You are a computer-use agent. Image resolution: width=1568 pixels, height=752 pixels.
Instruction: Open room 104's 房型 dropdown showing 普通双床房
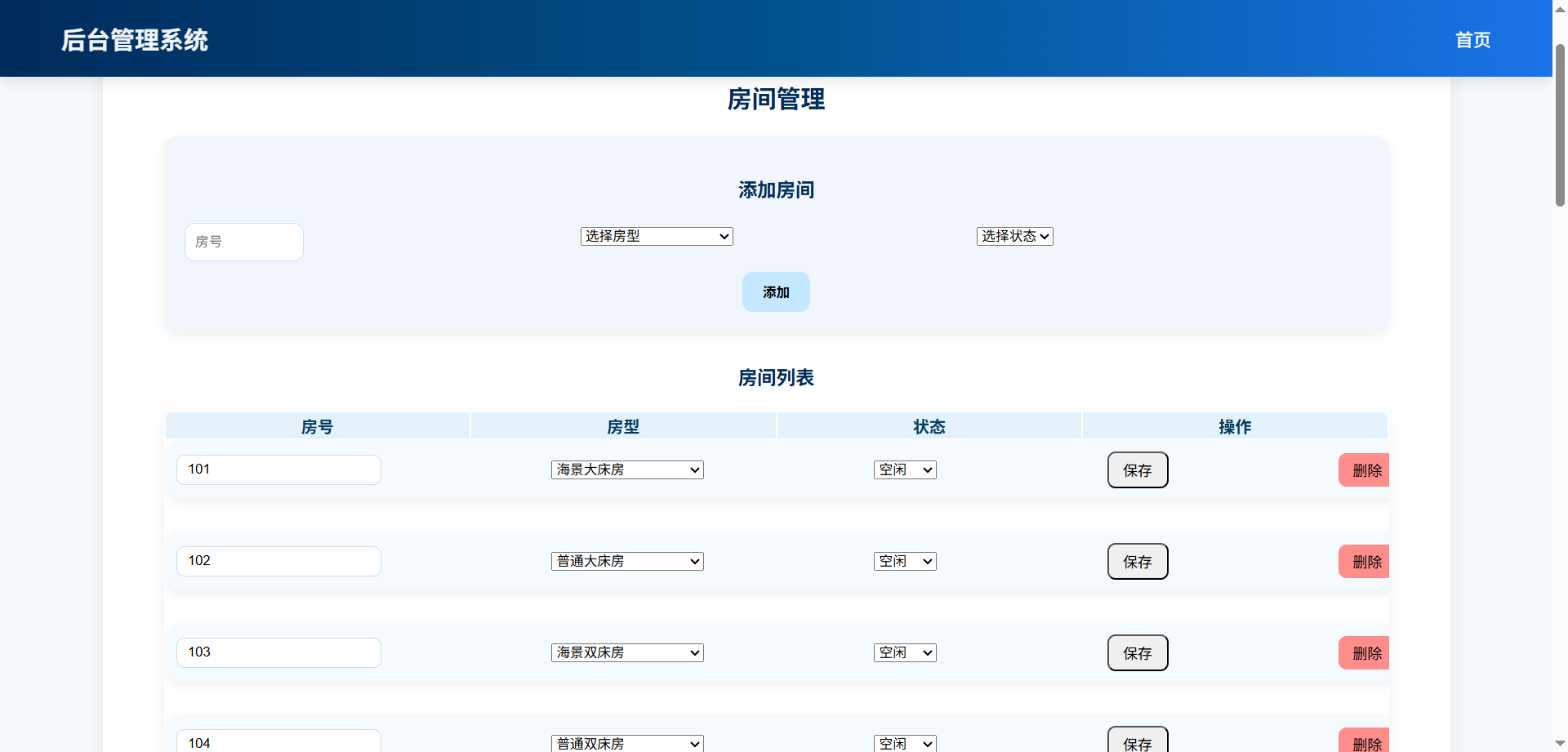pos(626,744)
